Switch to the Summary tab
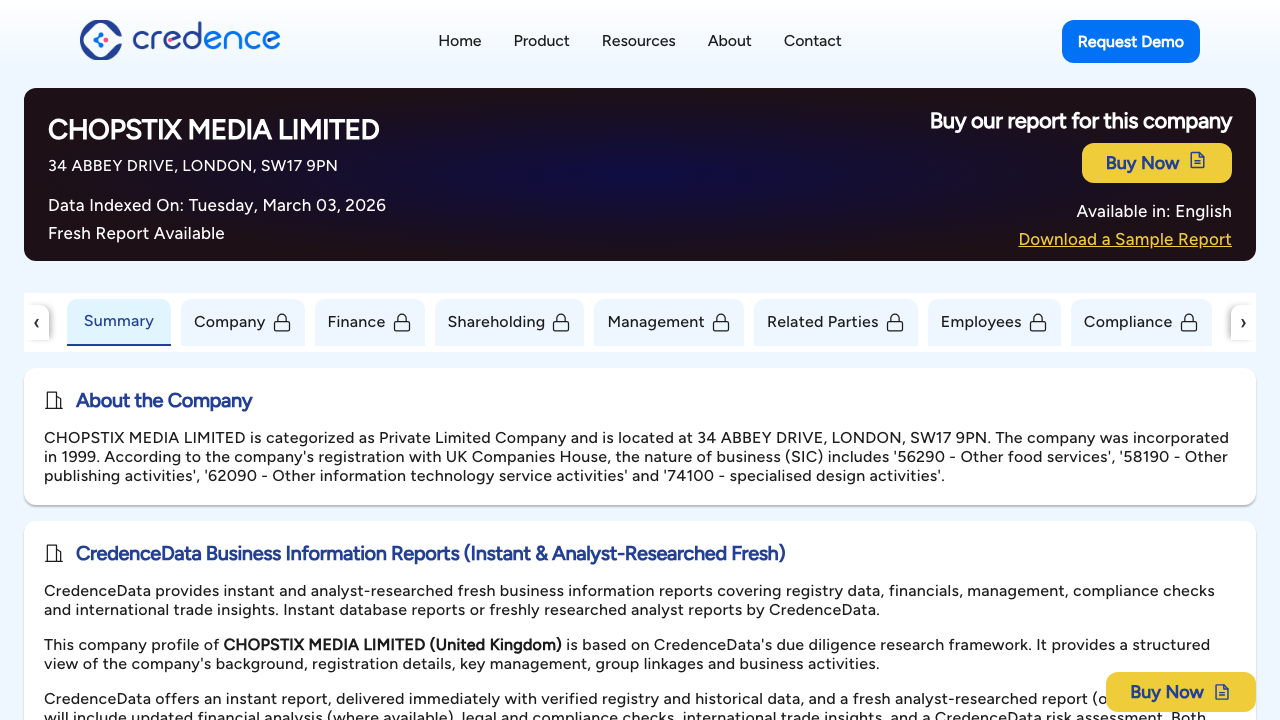This screenshot has height=720, width=1280. (118, 321)
